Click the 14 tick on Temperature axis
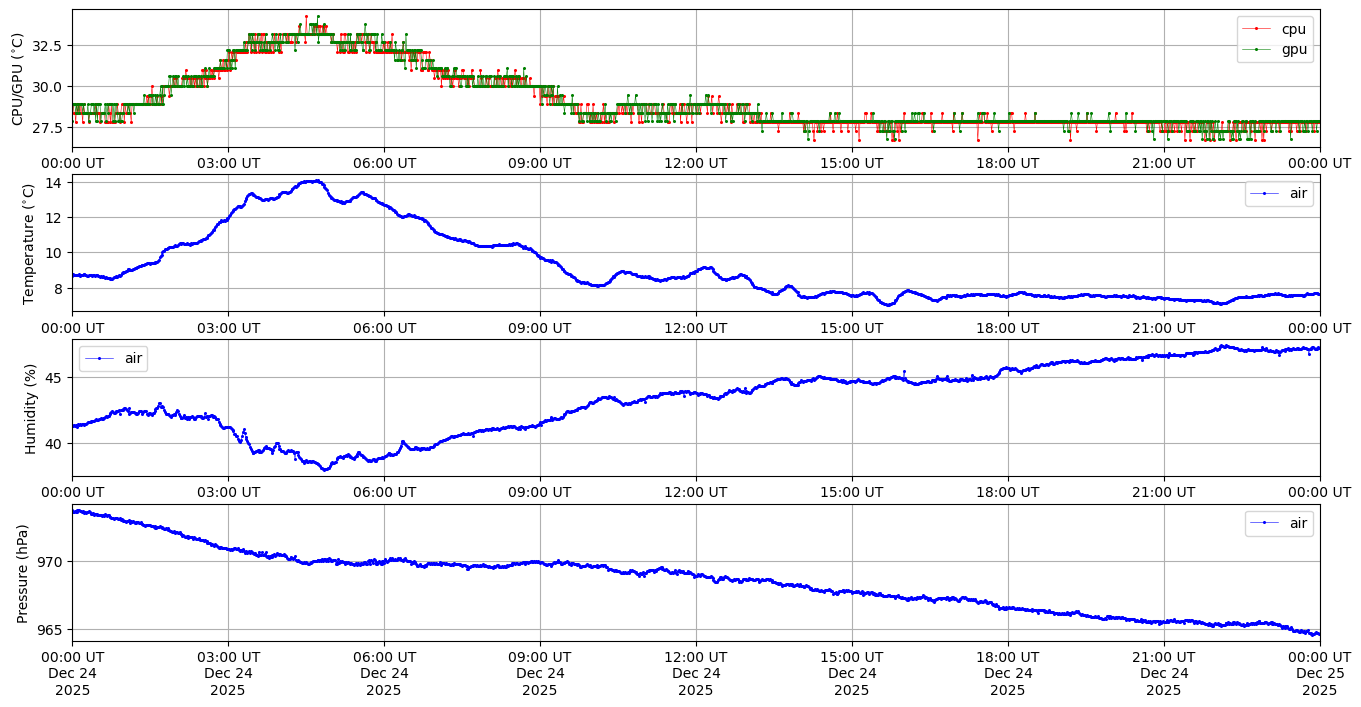This screenshot has width=1361, height=707. tap(54, 182)
